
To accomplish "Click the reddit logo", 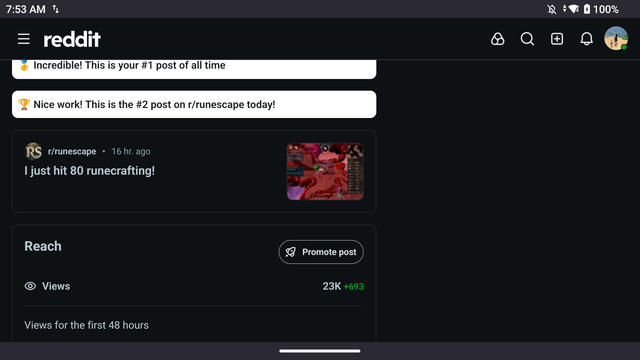I will coord(72,39).
